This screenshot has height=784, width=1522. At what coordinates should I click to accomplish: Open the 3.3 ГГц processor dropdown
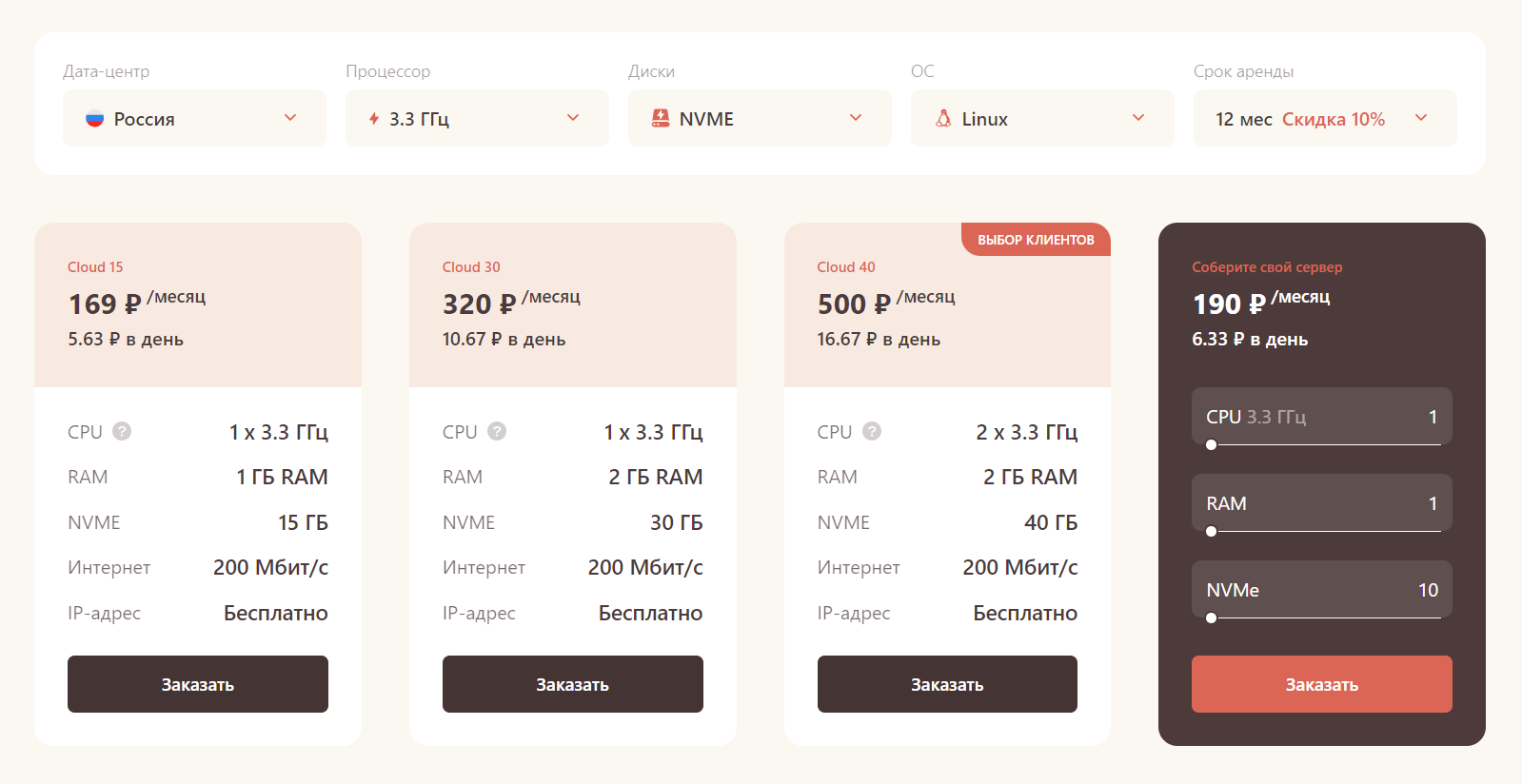(x=573, y=118)
